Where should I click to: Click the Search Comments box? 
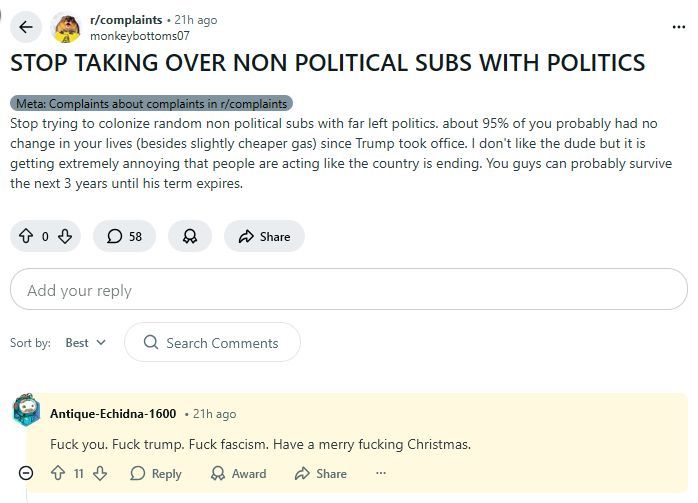tap(212, 342)
